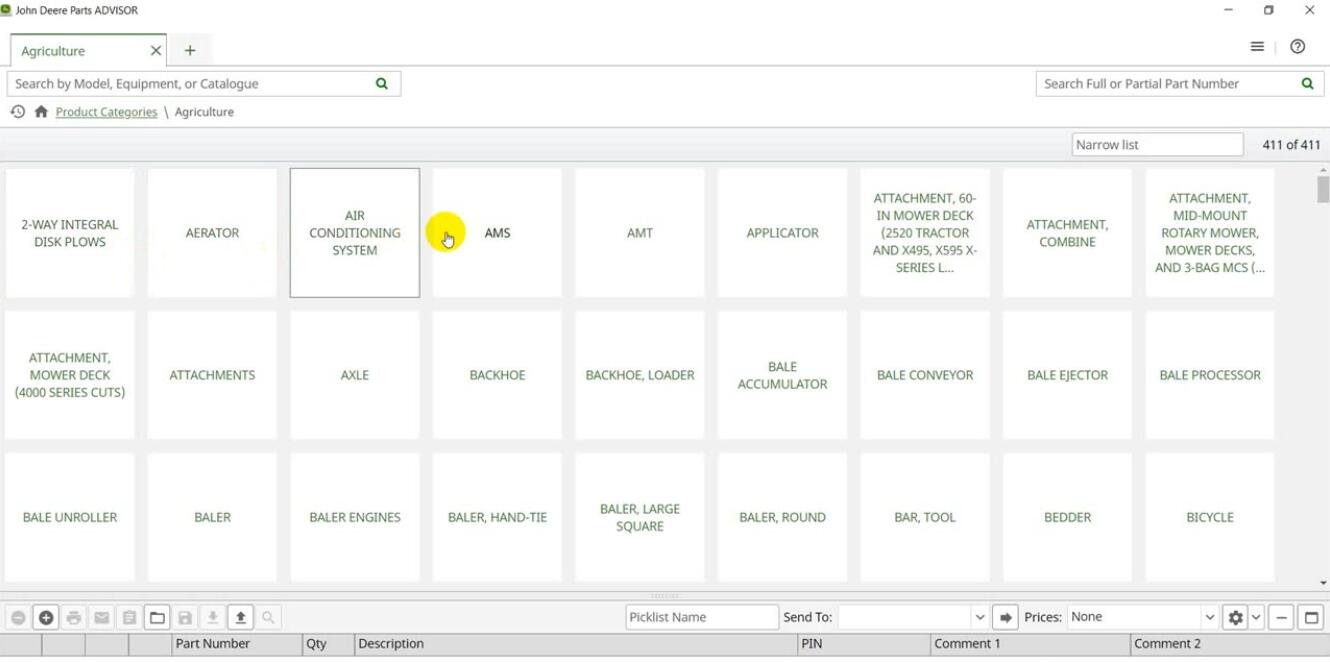Email the picklist using the envelope icon
Image resolution: width=1330 pixels, height=662 pixels.
click(x=102, y=618)
